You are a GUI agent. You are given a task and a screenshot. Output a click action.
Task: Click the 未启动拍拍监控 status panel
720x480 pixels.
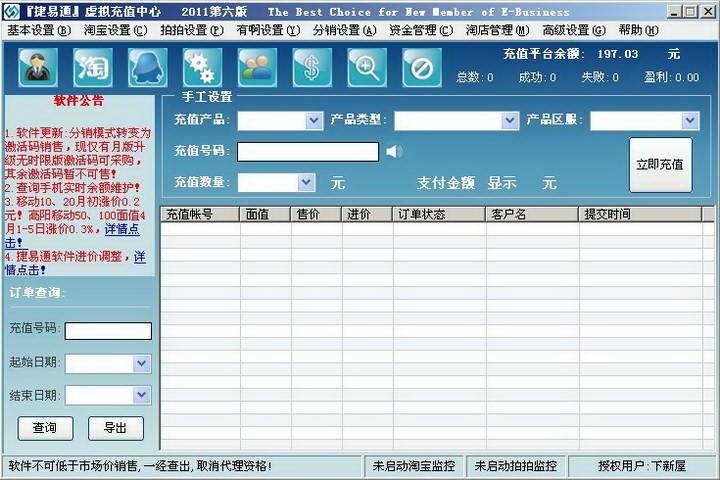pos(516,466)
